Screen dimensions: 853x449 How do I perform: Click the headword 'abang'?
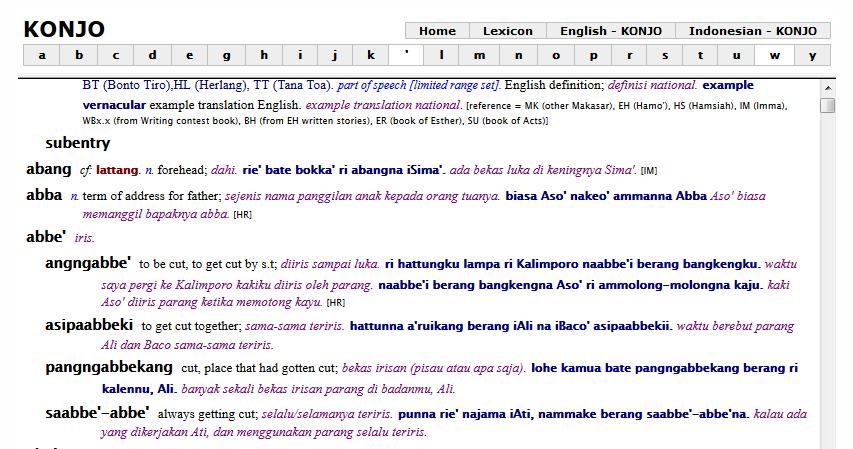[x=48, y=169]
